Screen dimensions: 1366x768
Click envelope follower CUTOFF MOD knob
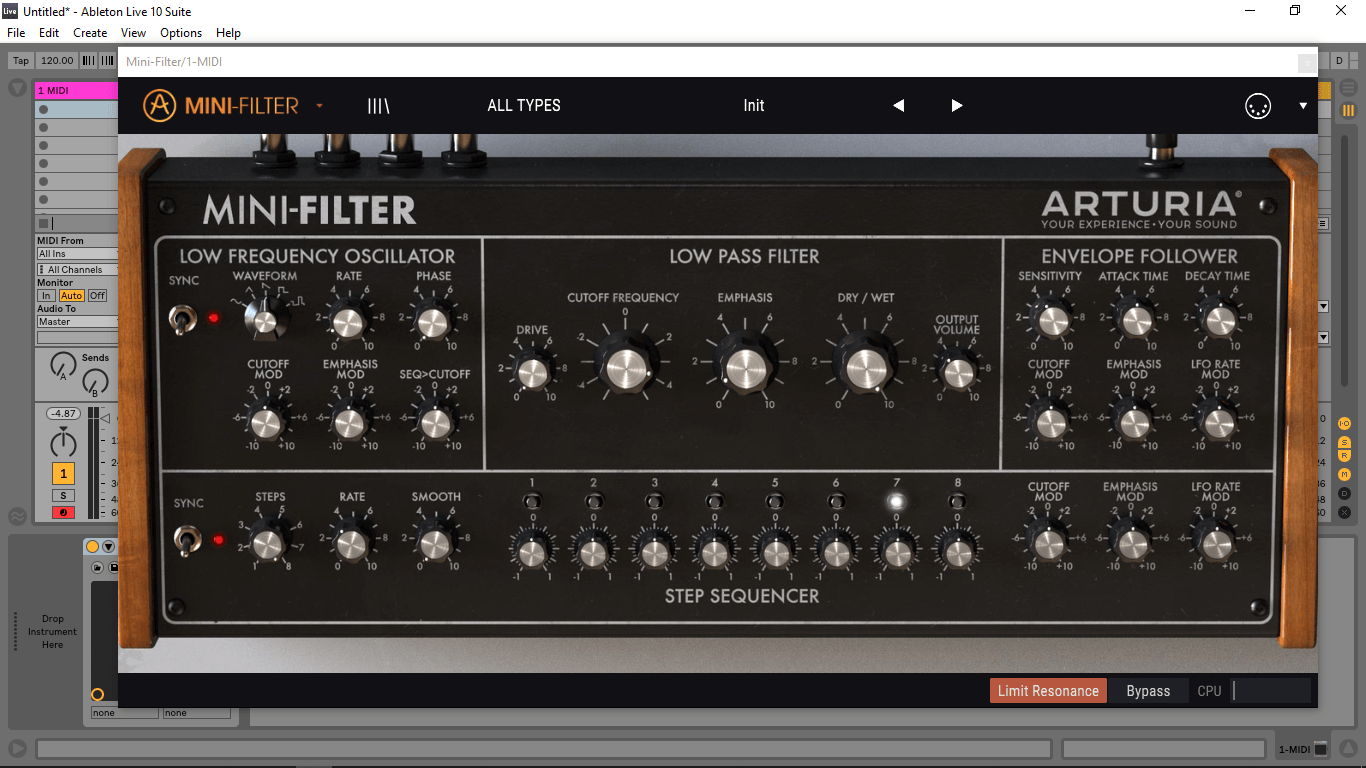[1050, 424]
